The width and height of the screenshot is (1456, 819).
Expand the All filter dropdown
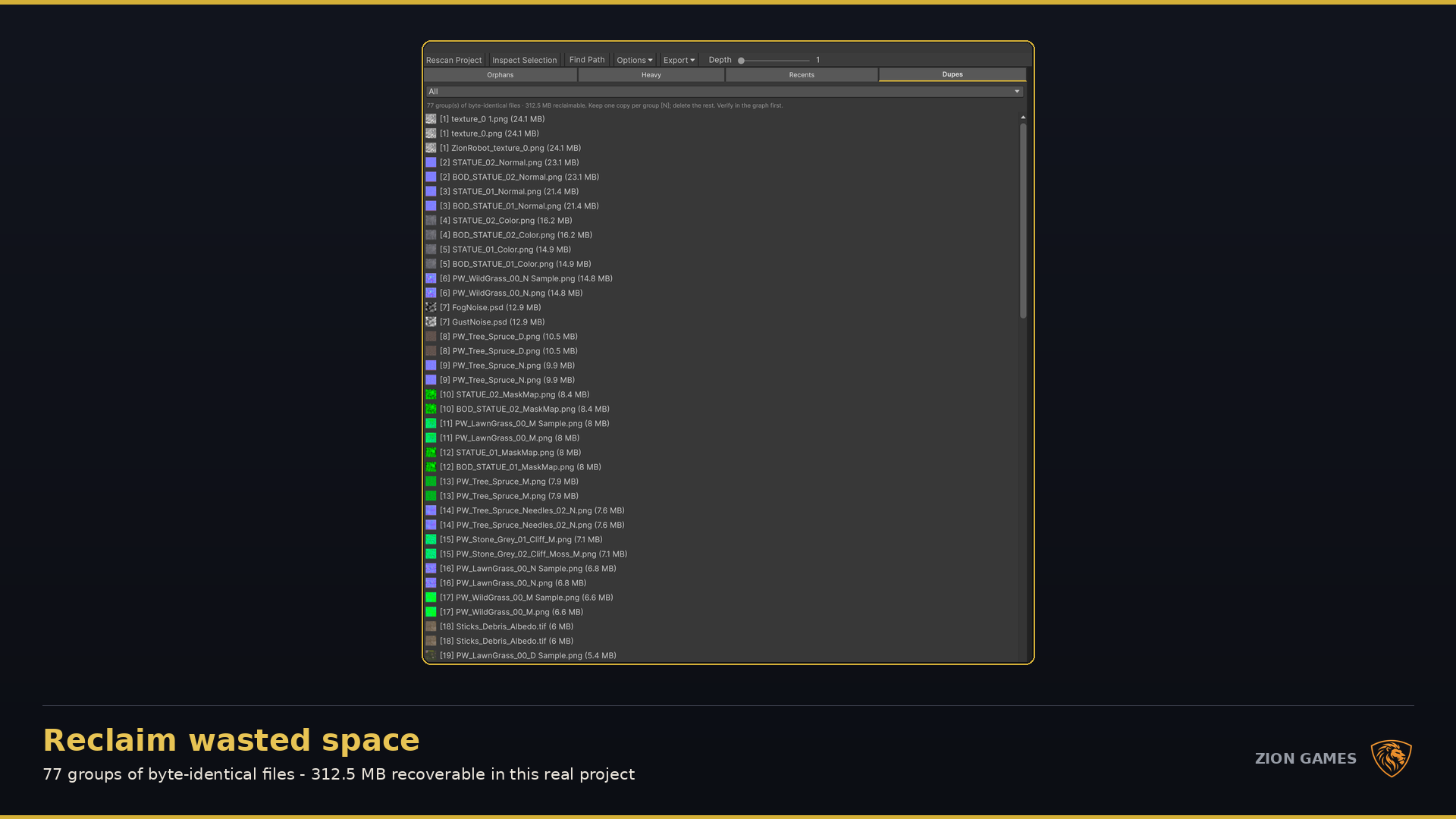pyautogui.click(x=724, y=92)
